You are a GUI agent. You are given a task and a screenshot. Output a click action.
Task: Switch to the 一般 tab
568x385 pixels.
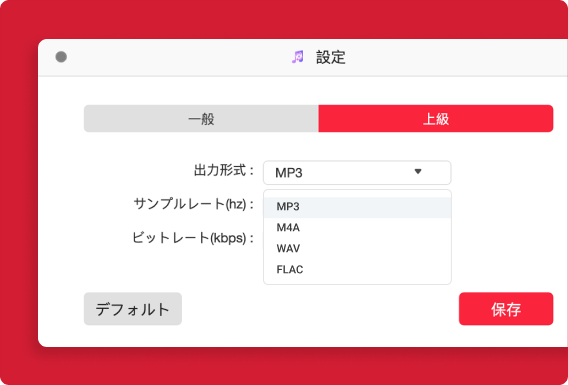[x=201, y=118]
